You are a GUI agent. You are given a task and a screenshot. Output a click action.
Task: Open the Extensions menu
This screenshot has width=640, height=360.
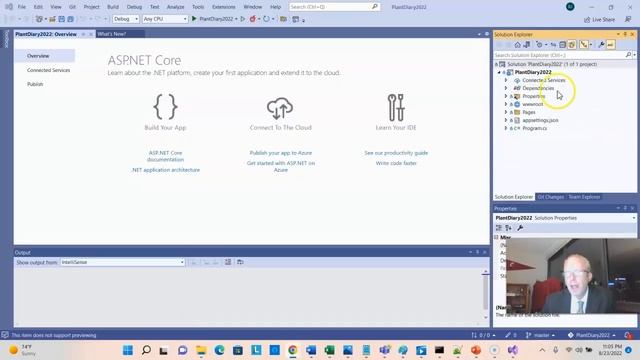224,7
